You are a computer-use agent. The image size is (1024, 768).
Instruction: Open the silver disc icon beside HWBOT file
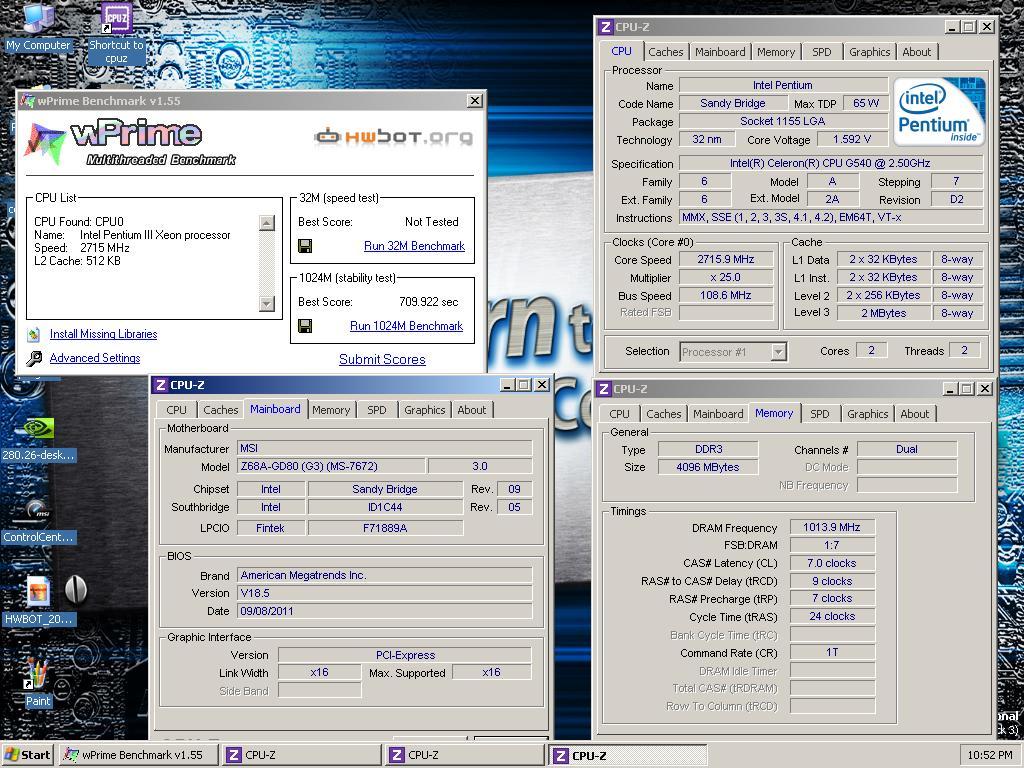(76, 589)
